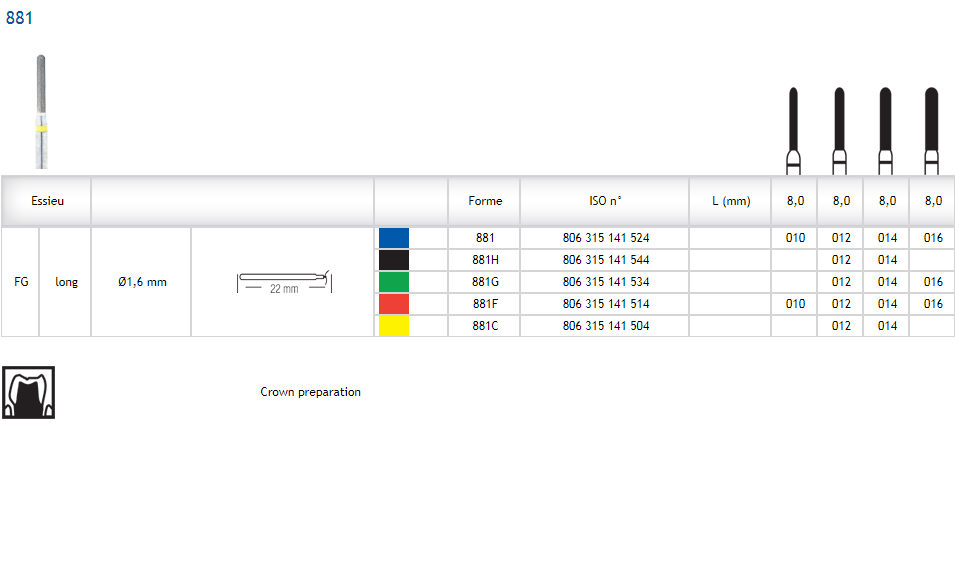Click bur silhouette above the 010 column

[x=794, y=130]
